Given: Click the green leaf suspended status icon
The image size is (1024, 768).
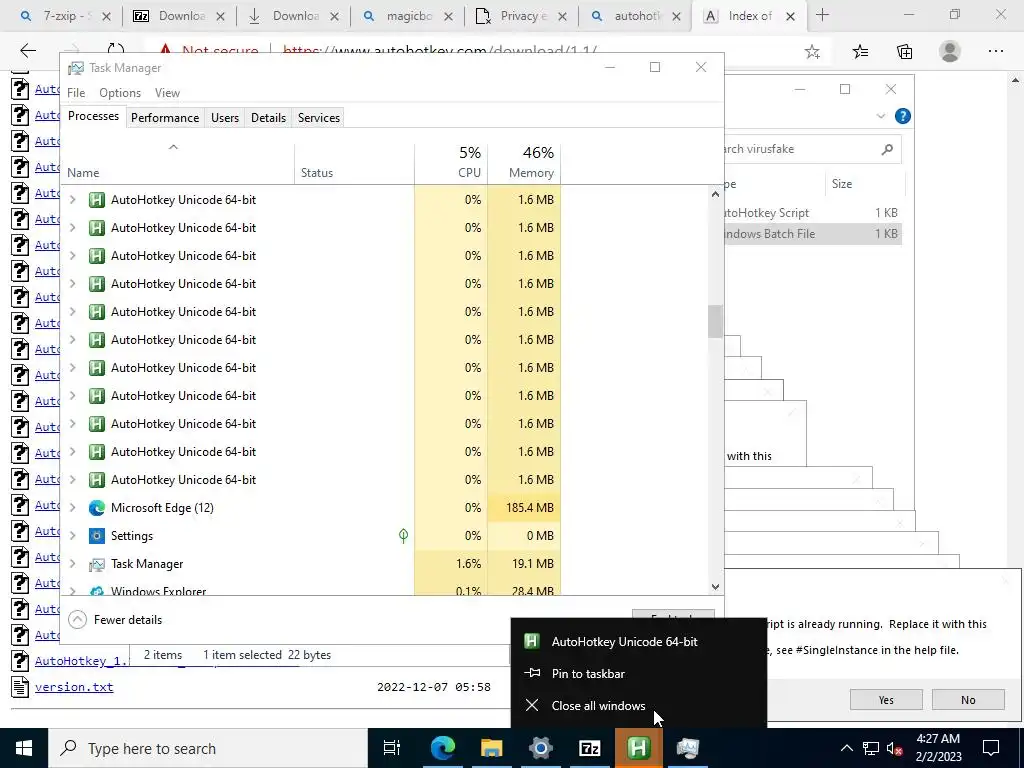Looking at the screenshot, I should (x=403, y=536).
